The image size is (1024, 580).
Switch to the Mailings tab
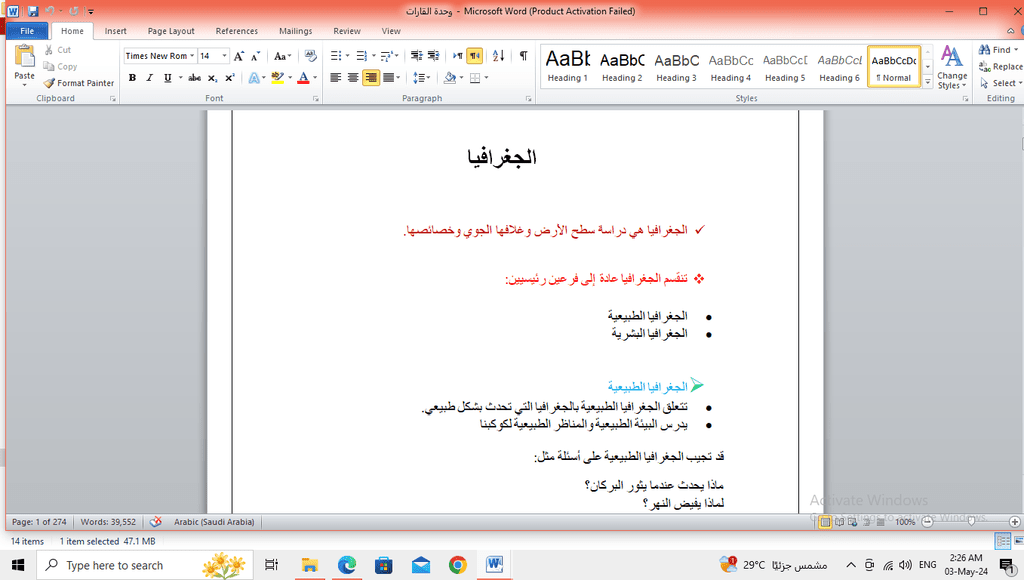(x=296, y=31)
